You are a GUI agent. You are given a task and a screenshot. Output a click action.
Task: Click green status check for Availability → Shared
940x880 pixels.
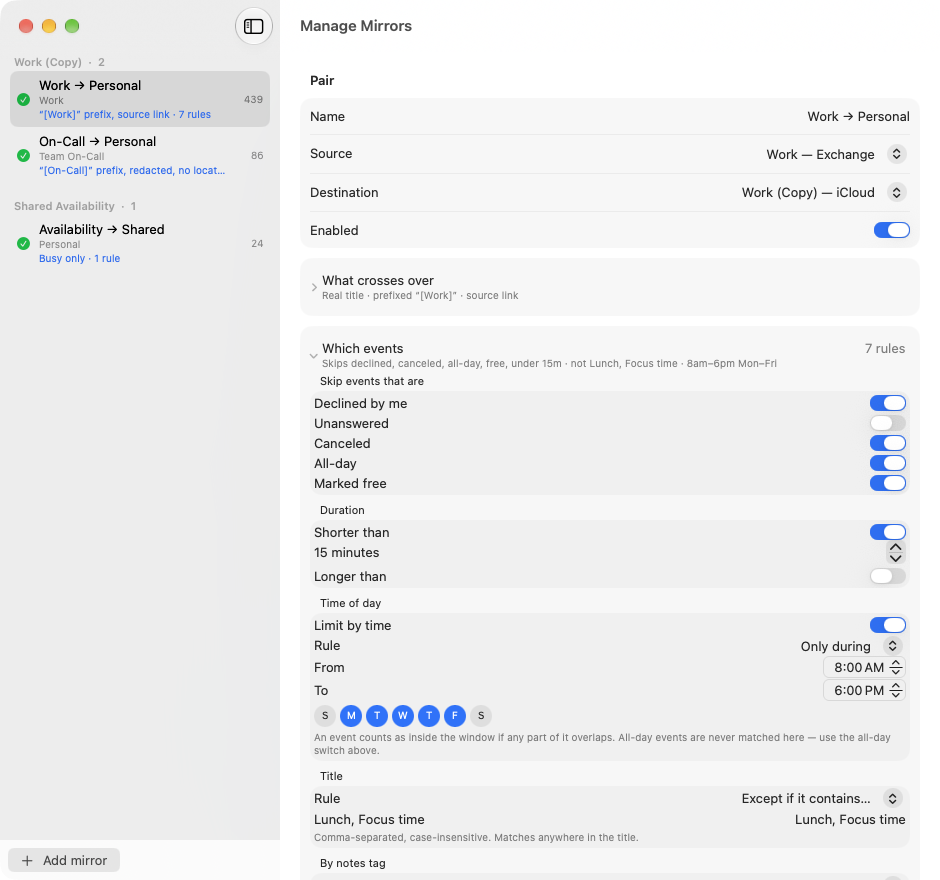23,243
